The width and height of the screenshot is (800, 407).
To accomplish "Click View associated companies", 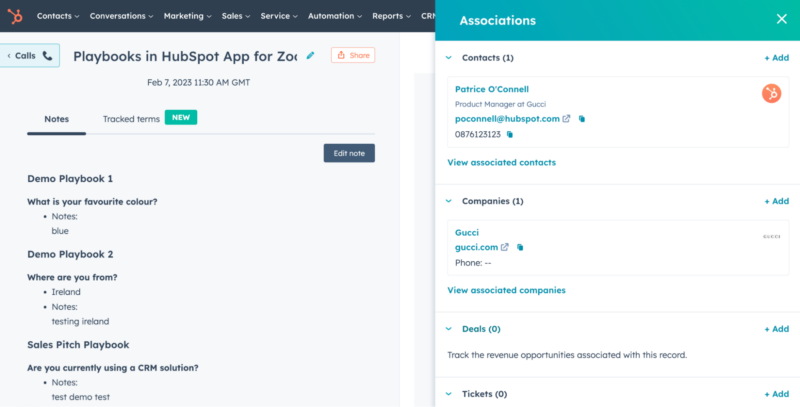I will click(x=507, y=290).
